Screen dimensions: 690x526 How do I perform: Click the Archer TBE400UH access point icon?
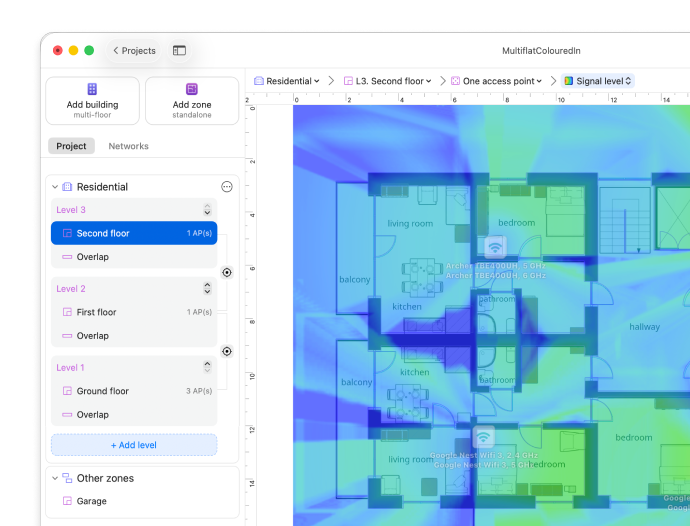click(495, 246)
